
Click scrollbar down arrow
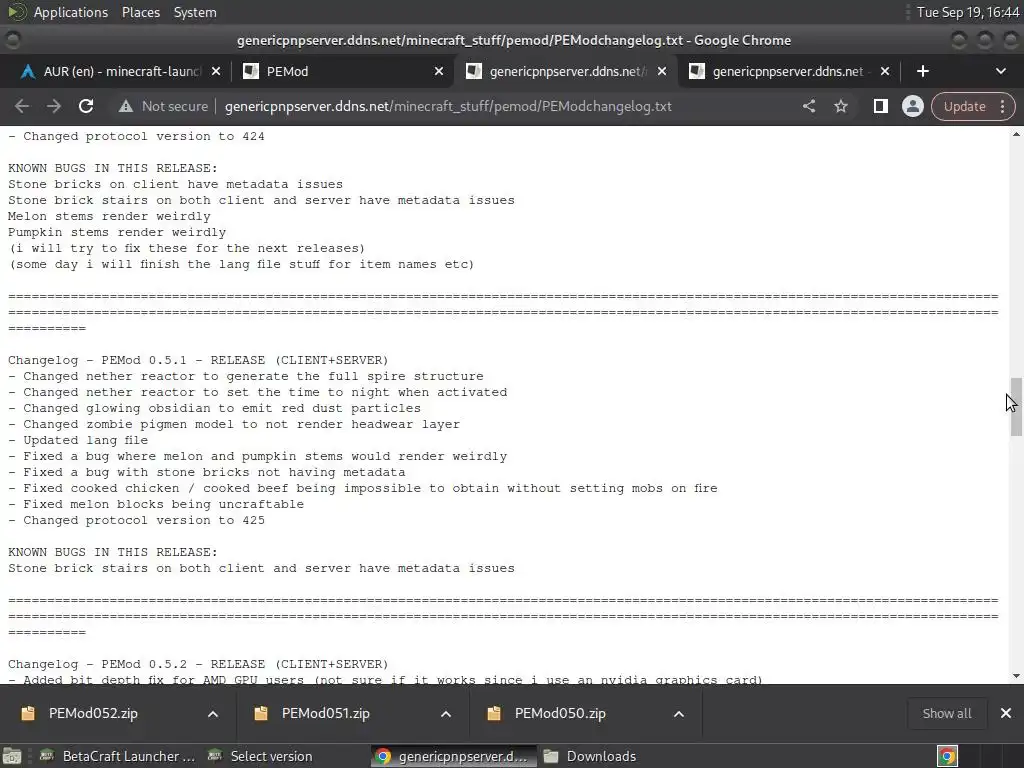point(1016,677)
